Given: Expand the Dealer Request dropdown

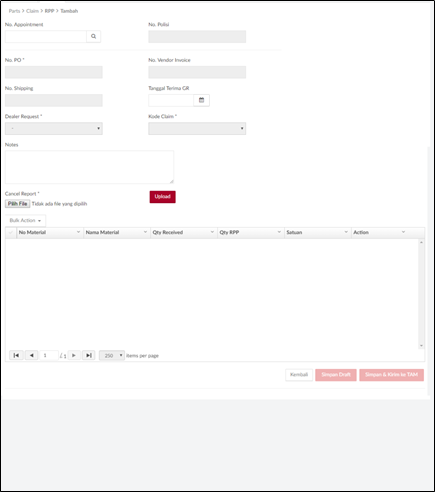Looking at the screenshot, I should click(54, 128).
